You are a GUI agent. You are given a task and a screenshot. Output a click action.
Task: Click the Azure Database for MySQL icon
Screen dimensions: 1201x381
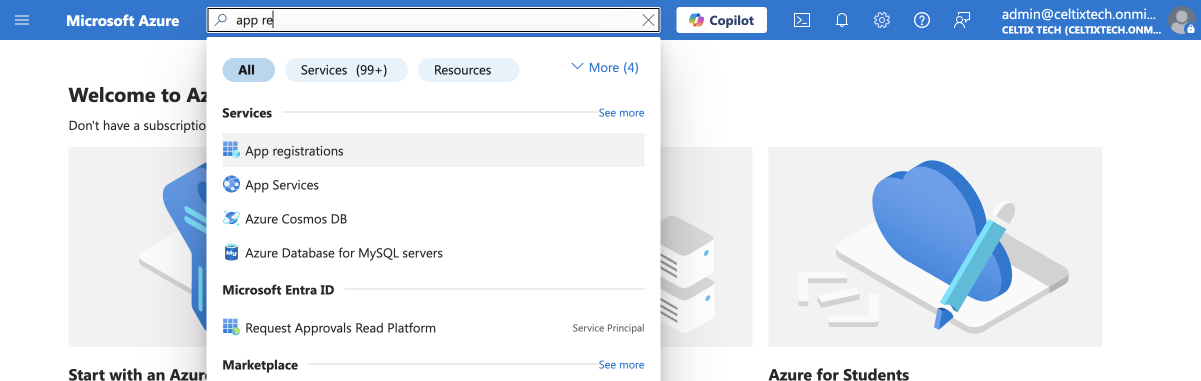231,253
